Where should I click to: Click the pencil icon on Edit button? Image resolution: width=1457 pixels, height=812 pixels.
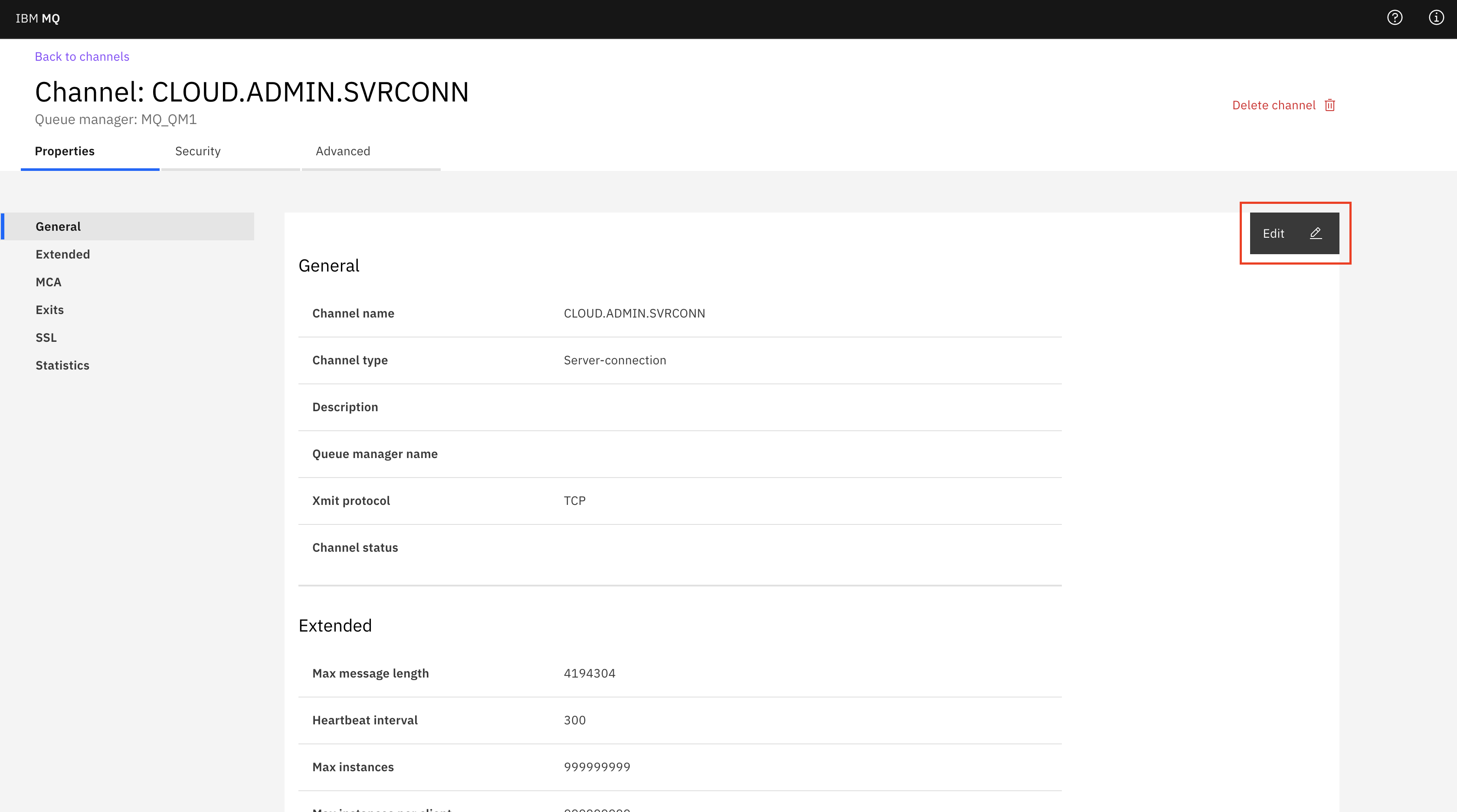pyautogui.click(x=1316, y=233)
